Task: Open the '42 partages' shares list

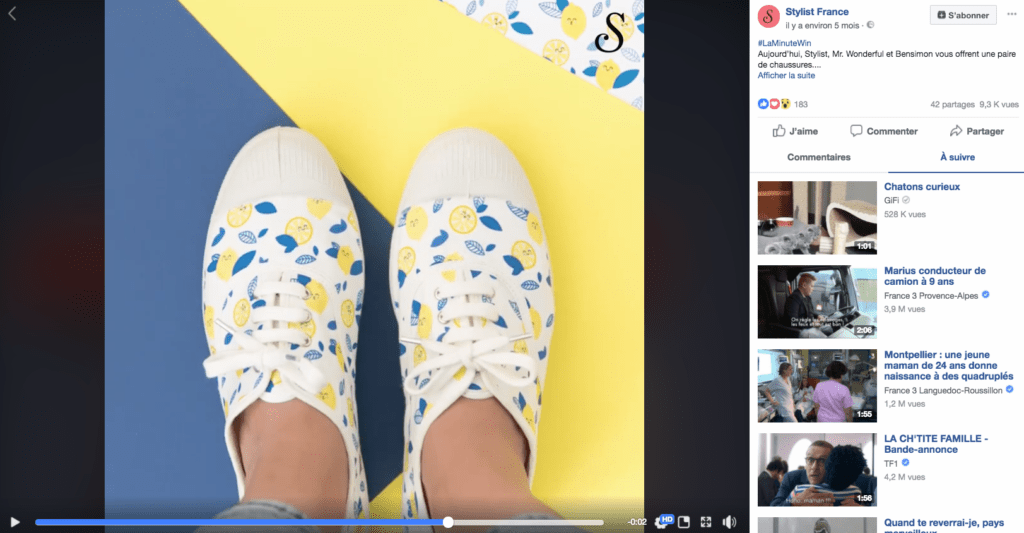Action: click(952, 105)
